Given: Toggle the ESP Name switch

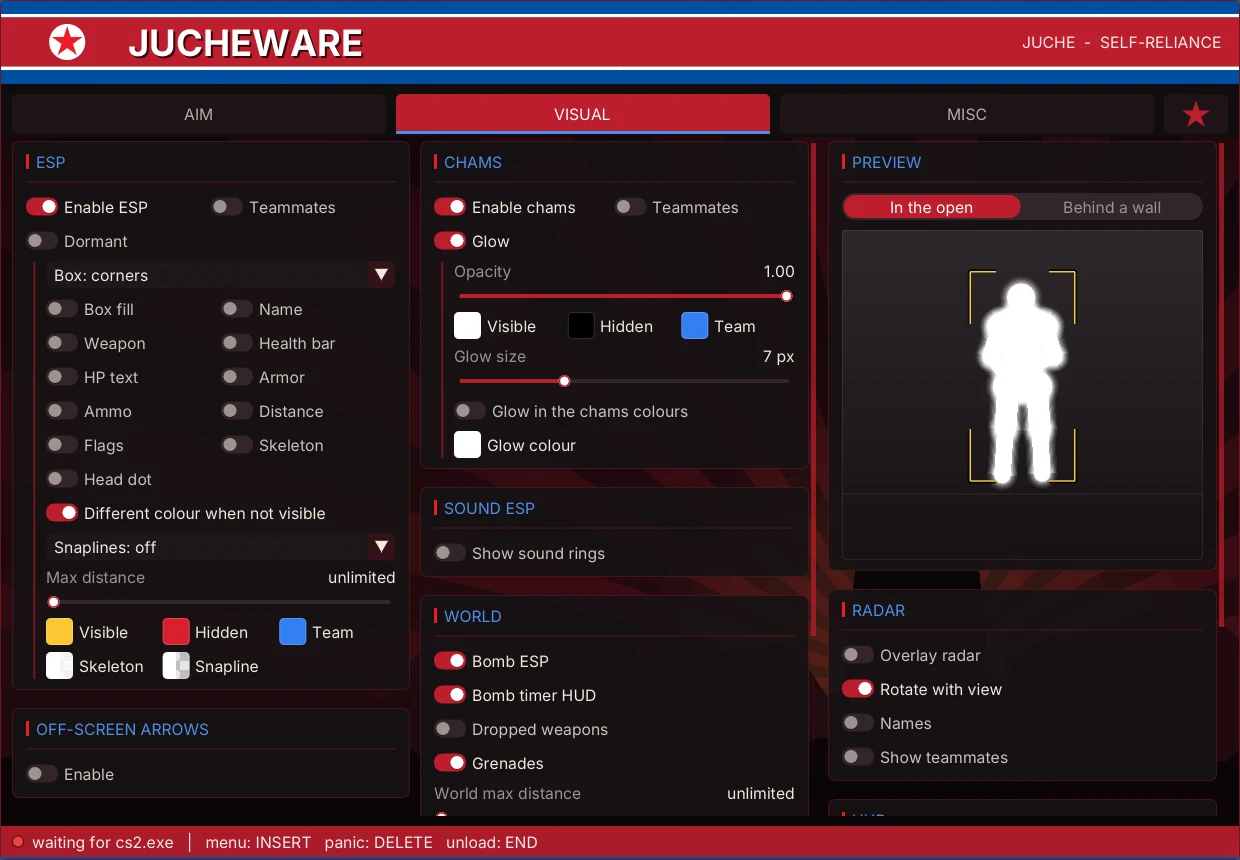Looking at the screenshot, I should point(237,309).
